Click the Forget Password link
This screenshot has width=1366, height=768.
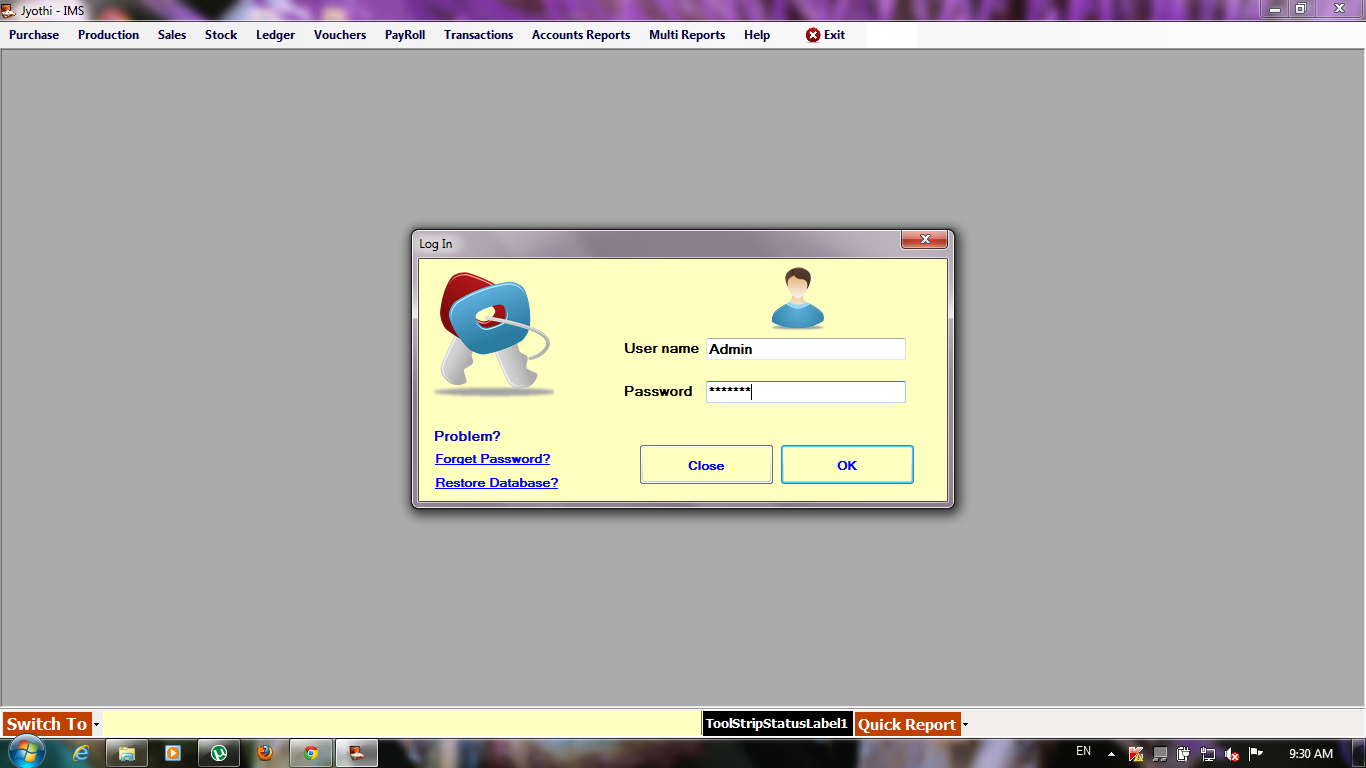coord(492,458)
